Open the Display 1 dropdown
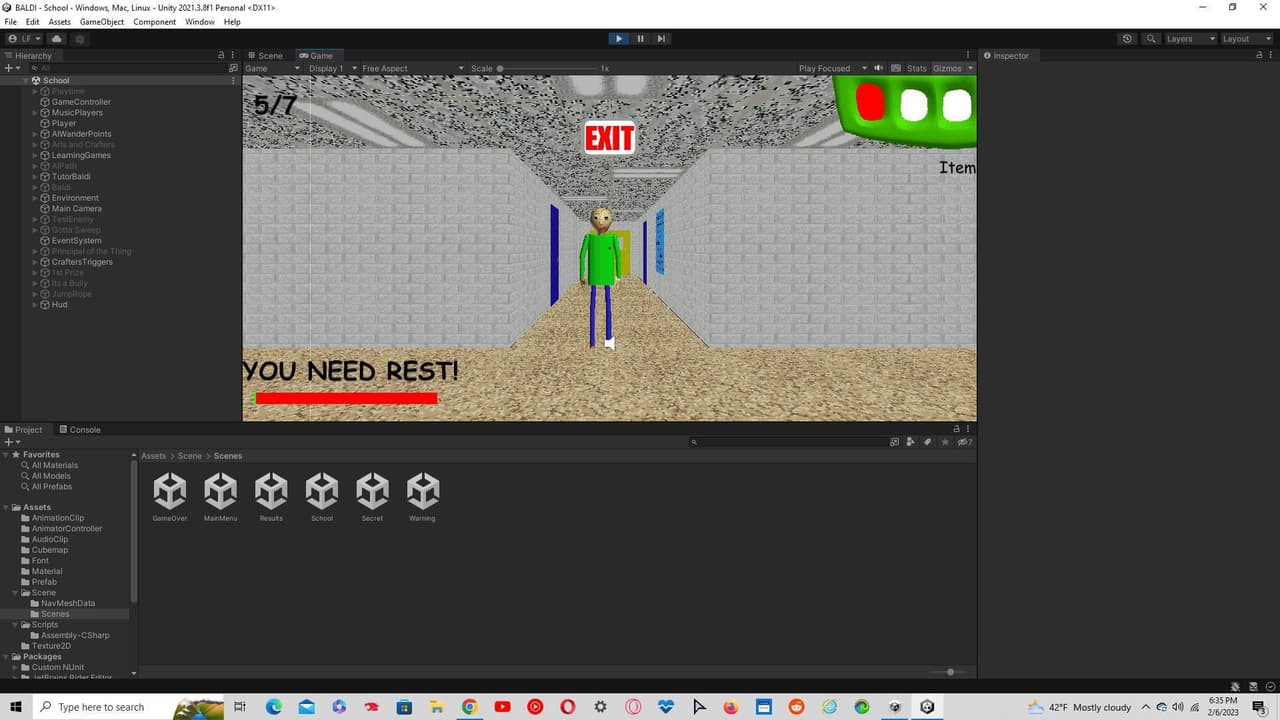Screen dimensions: 1280x720 point(330,69)
